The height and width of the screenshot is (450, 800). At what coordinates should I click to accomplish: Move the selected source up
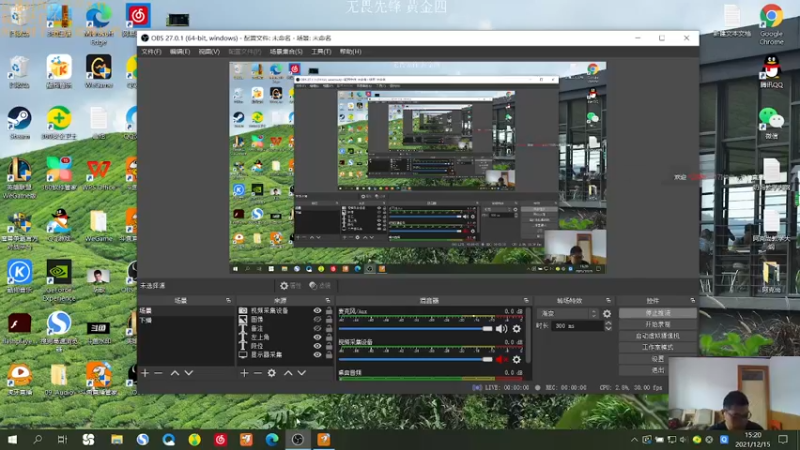coord(288,373)
